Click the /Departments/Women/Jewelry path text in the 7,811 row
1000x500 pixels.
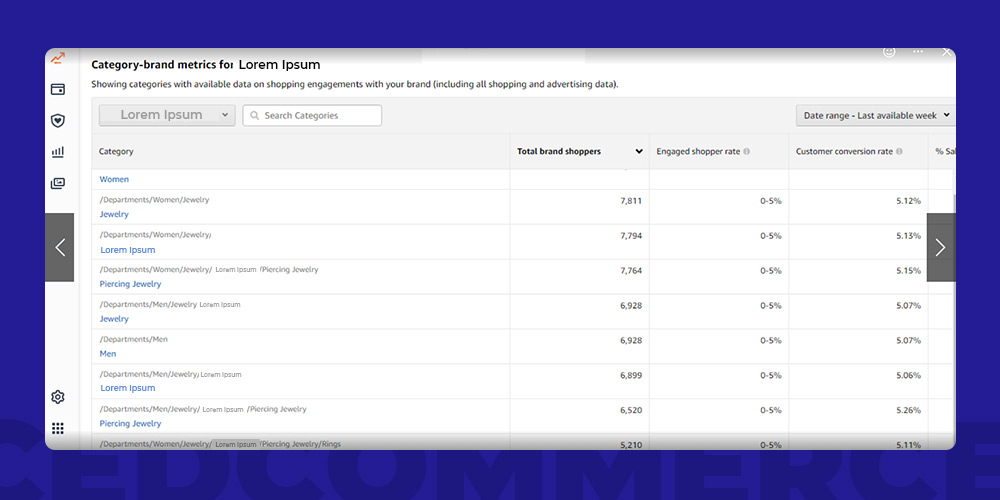[x=154, y=200]
